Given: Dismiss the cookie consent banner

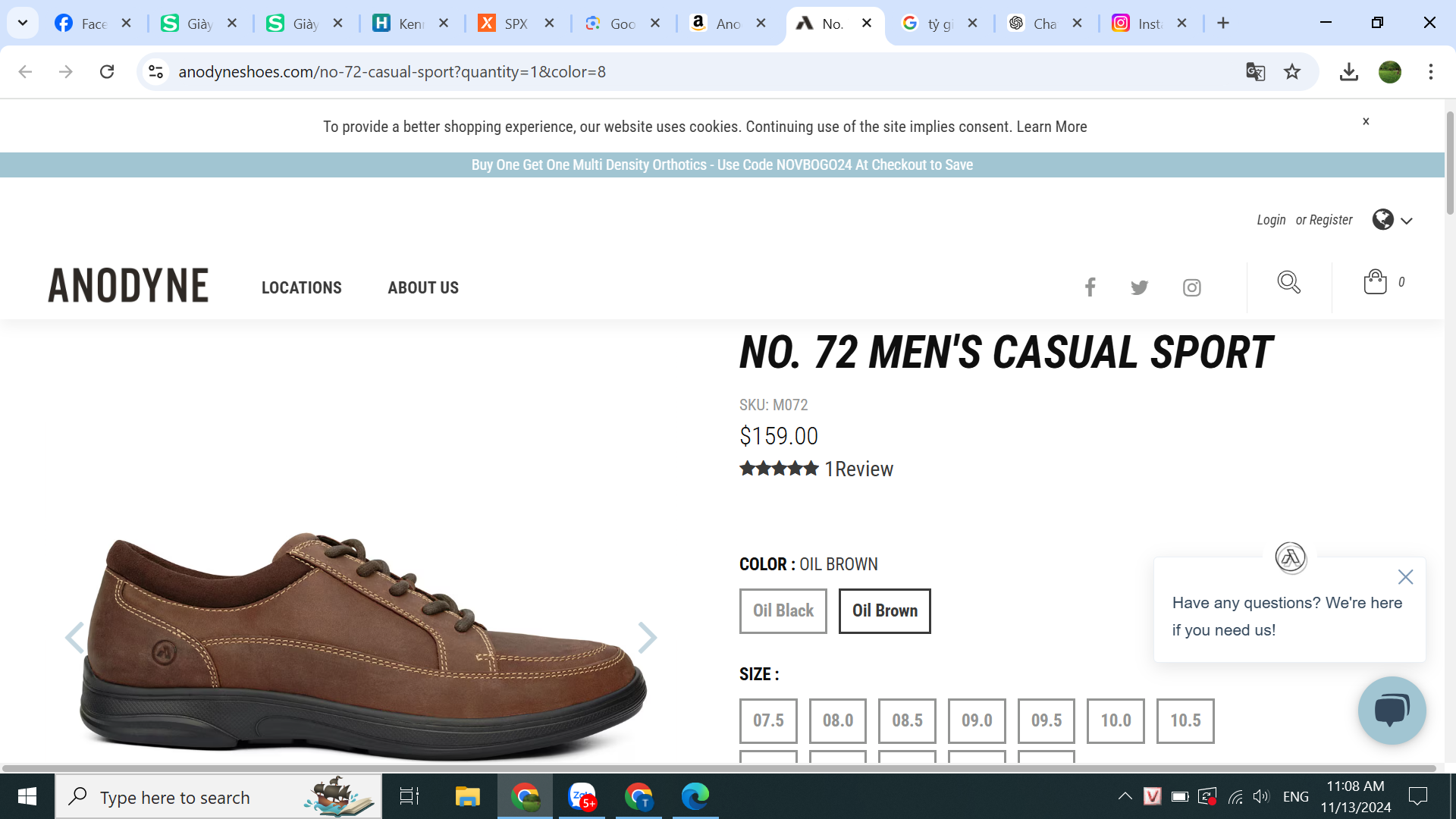Looking at the screenshot, I should coord(1366,121).
